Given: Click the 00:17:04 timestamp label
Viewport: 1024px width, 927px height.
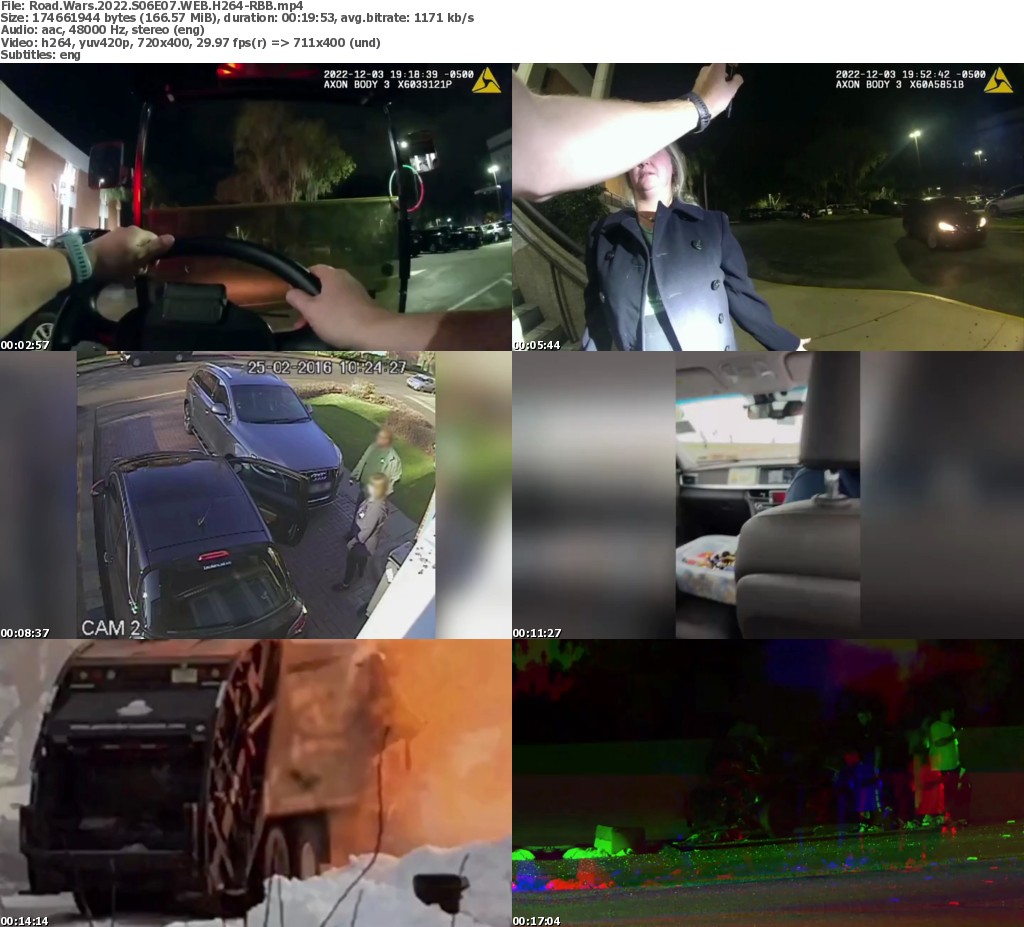Looking at the screenshot, I should (537, 921).
